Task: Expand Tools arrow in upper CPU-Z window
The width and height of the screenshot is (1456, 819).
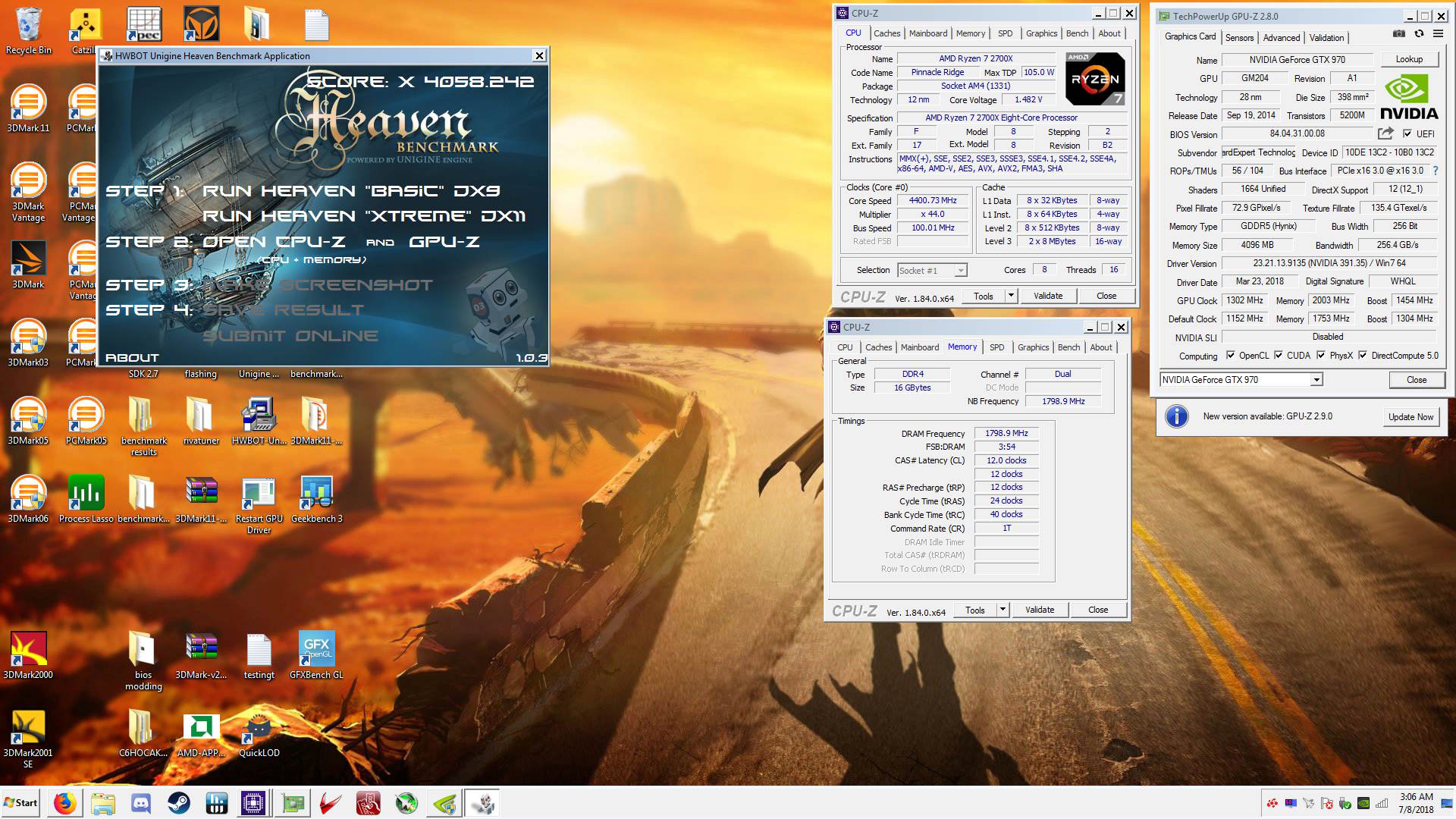Action: [1011, 296]
